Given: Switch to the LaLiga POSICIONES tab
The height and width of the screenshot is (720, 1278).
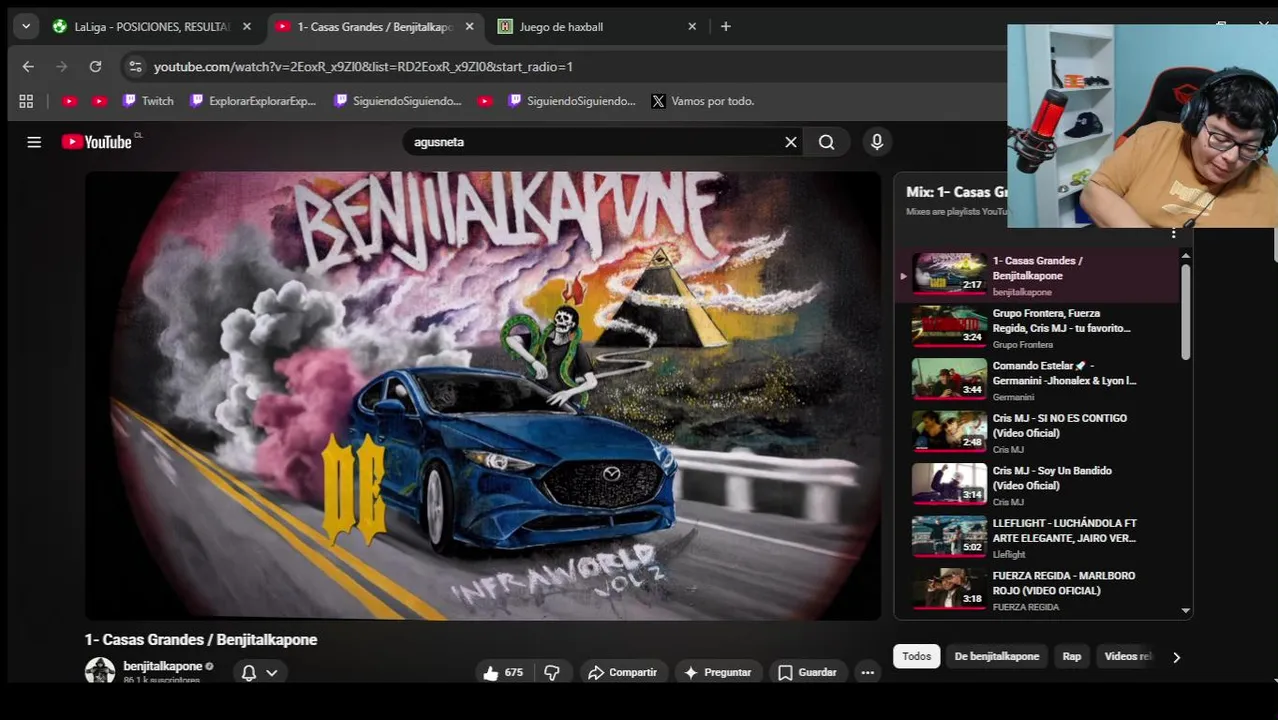Looking at the screenshot, I should (152, 27).
